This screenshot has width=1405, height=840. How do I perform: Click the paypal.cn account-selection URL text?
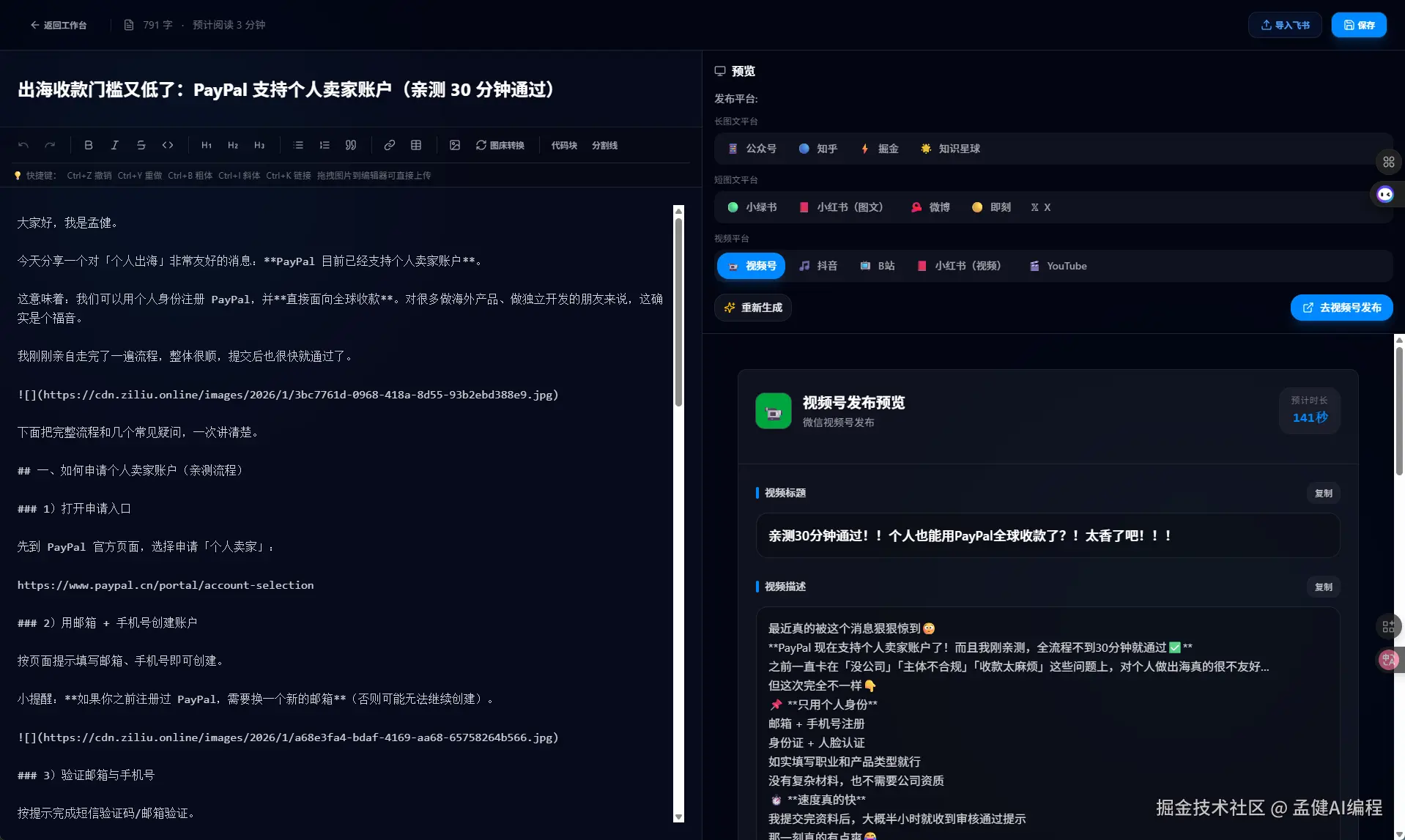[166, 585]
